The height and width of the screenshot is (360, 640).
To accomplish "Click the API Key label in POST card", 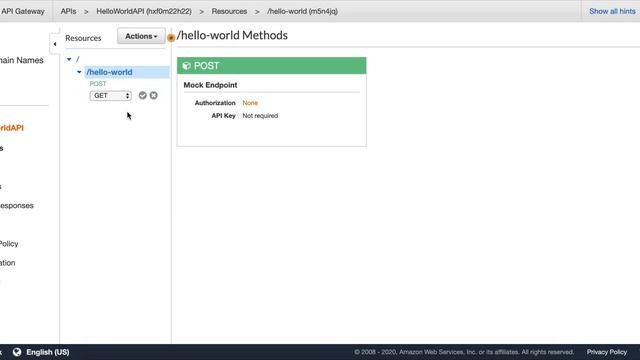I will (223, 116).
